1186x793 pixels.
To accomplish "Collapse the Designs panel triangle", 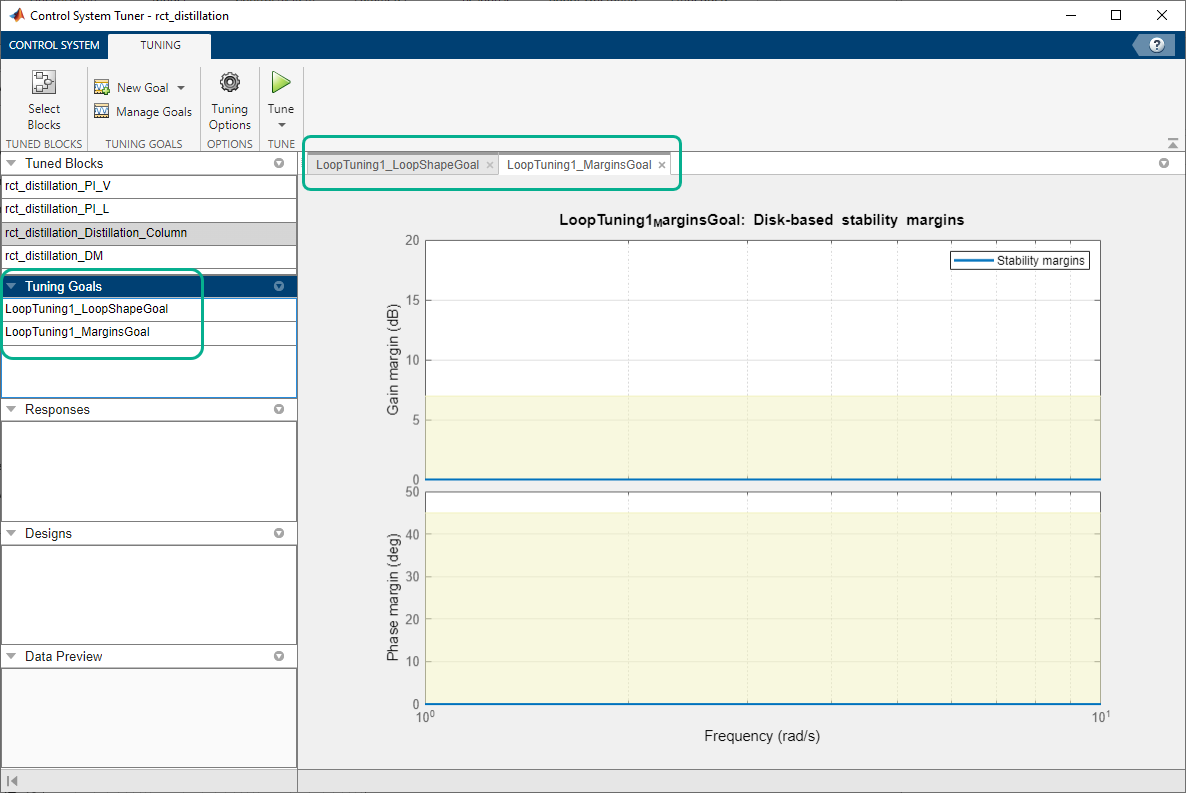I will click(11, 533).
